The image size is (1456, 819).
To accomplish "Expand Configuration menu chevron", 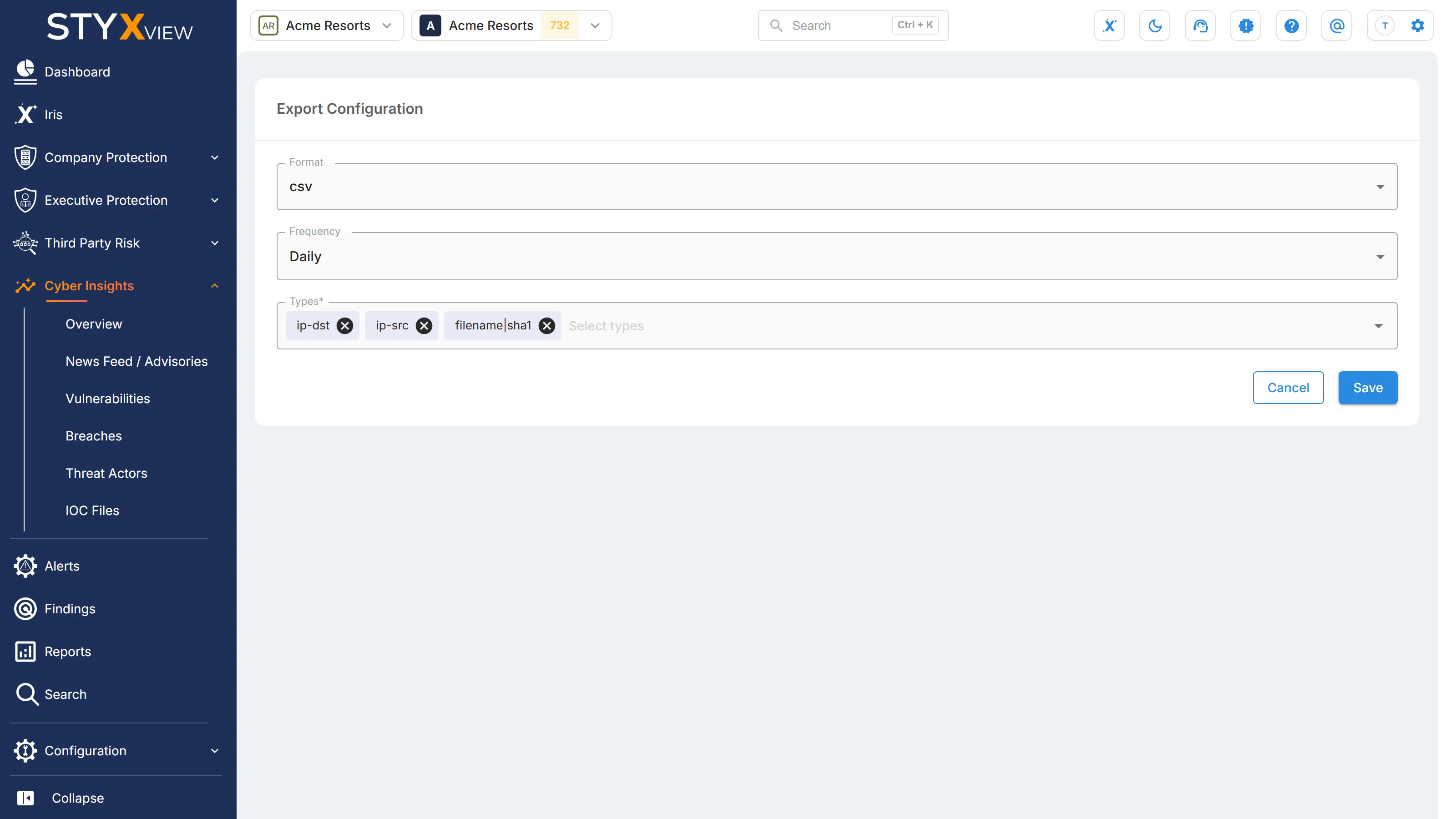I will tap(215, 751).
